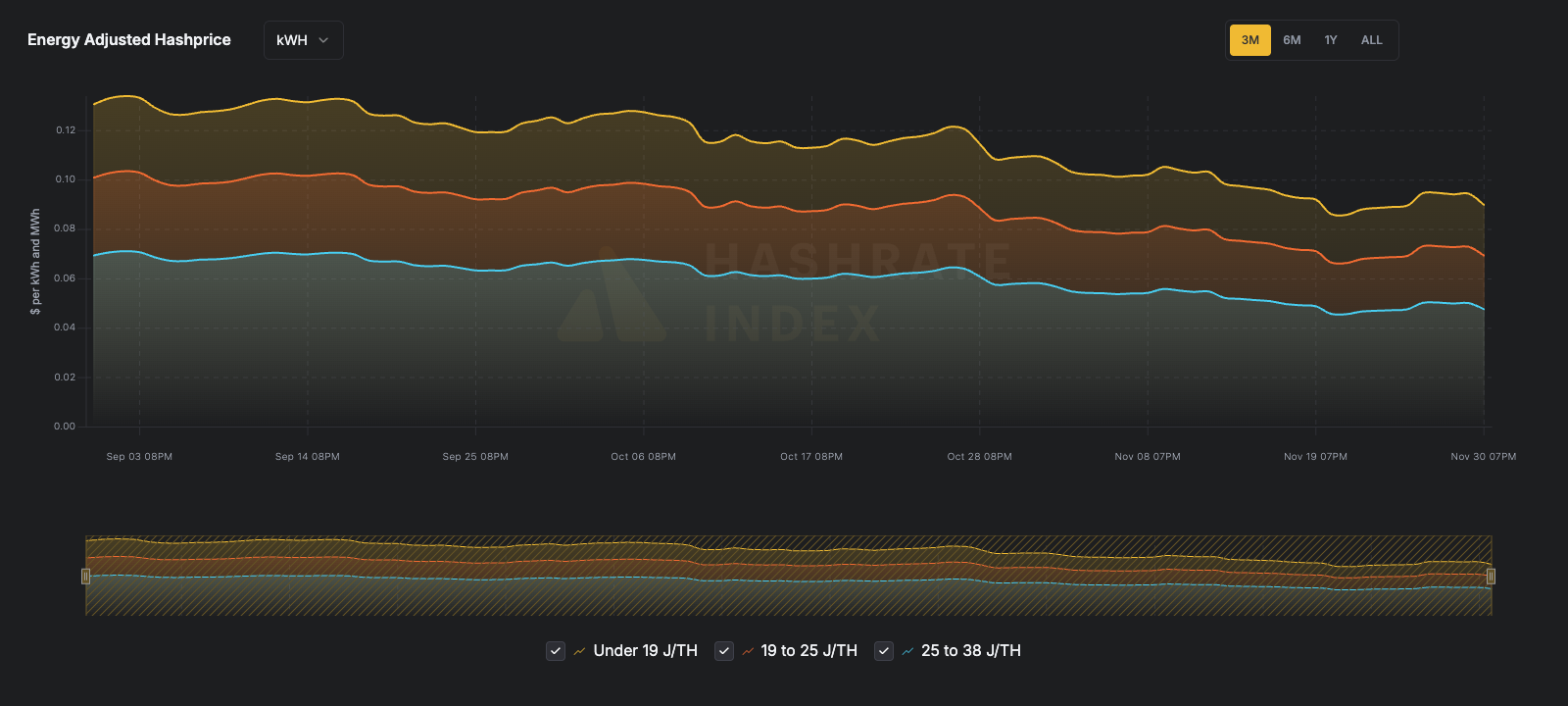Uncheck the Under 19 J/TH checkbox
The image size is (1568, 706).
556,651
